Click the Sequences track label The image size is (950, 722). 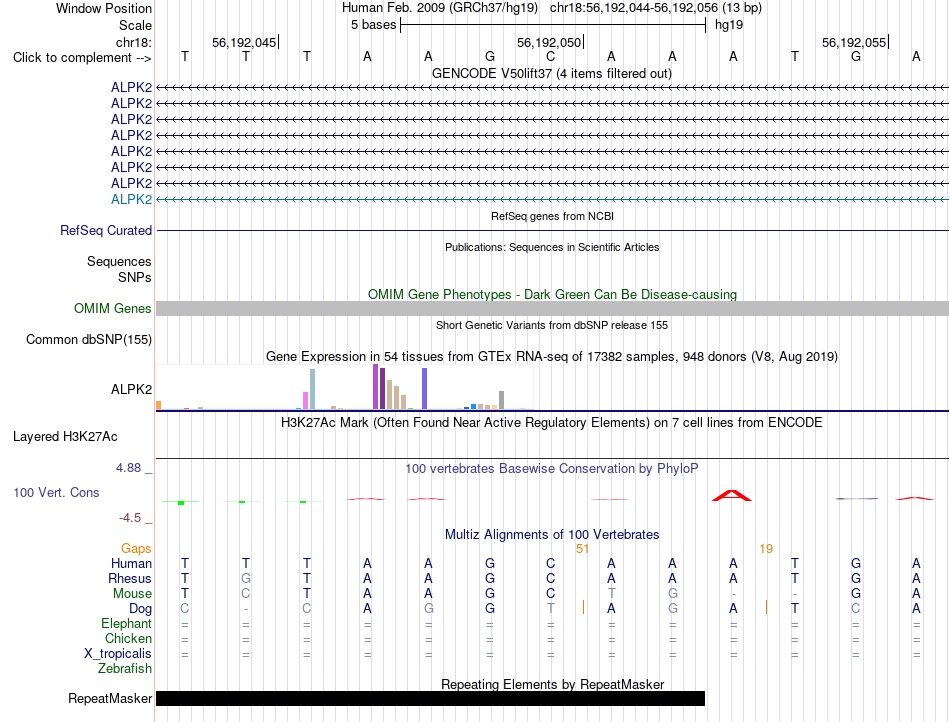pyautogui.click(x=119, y=262)
